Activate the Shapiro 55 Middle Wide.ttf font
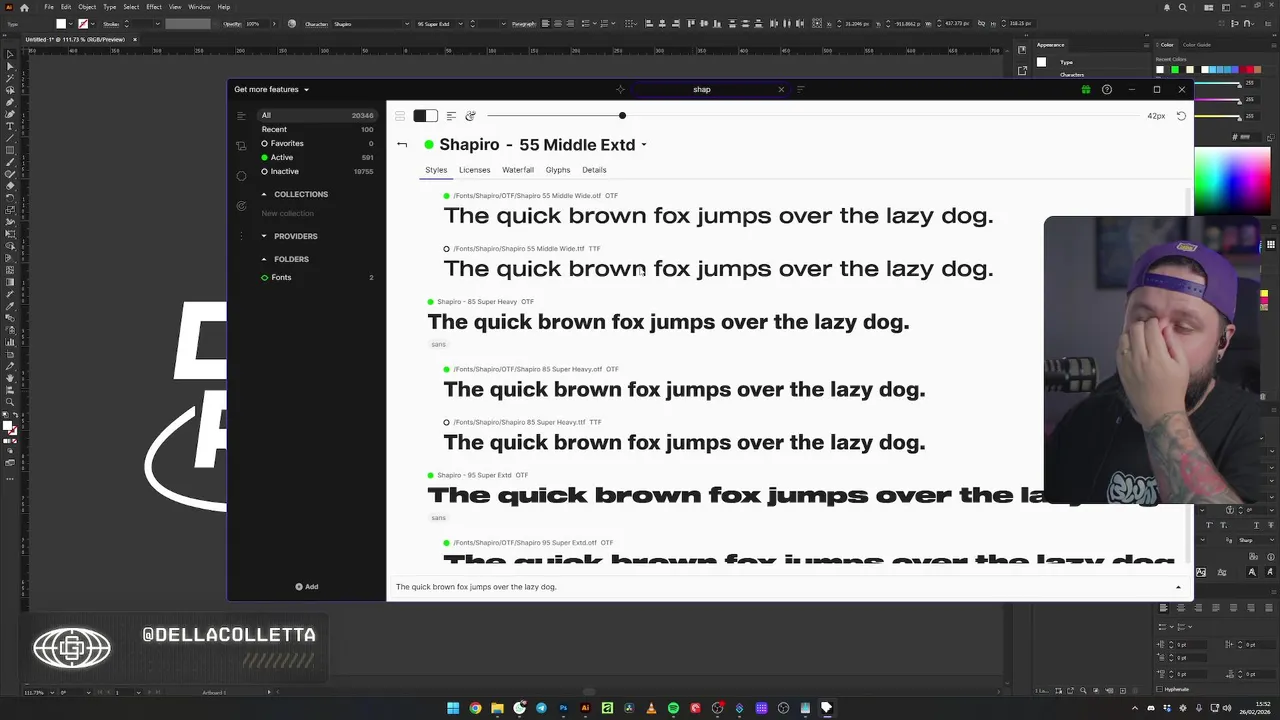 pyautogui.click(x=446, y=249)
